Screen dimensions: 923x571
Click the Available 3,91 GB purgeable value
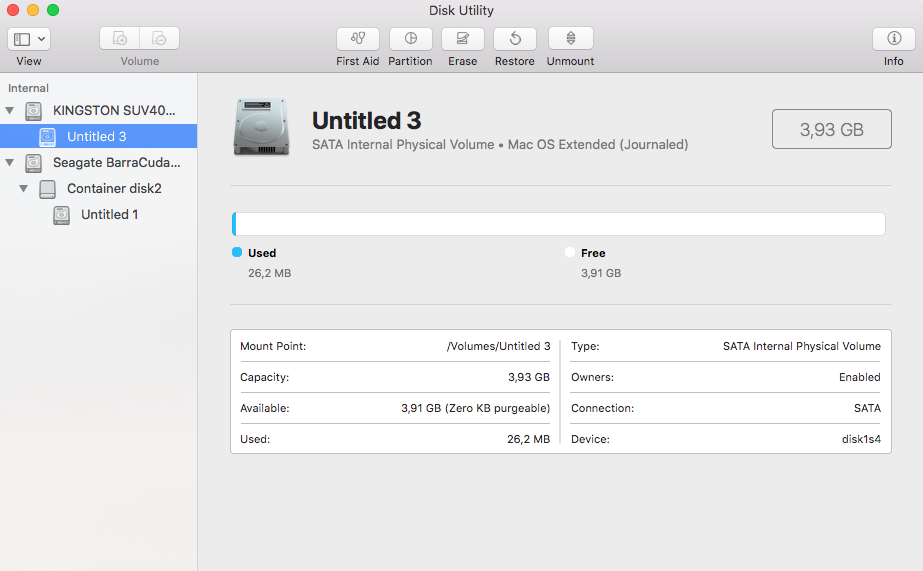click(x=476, y=408)
